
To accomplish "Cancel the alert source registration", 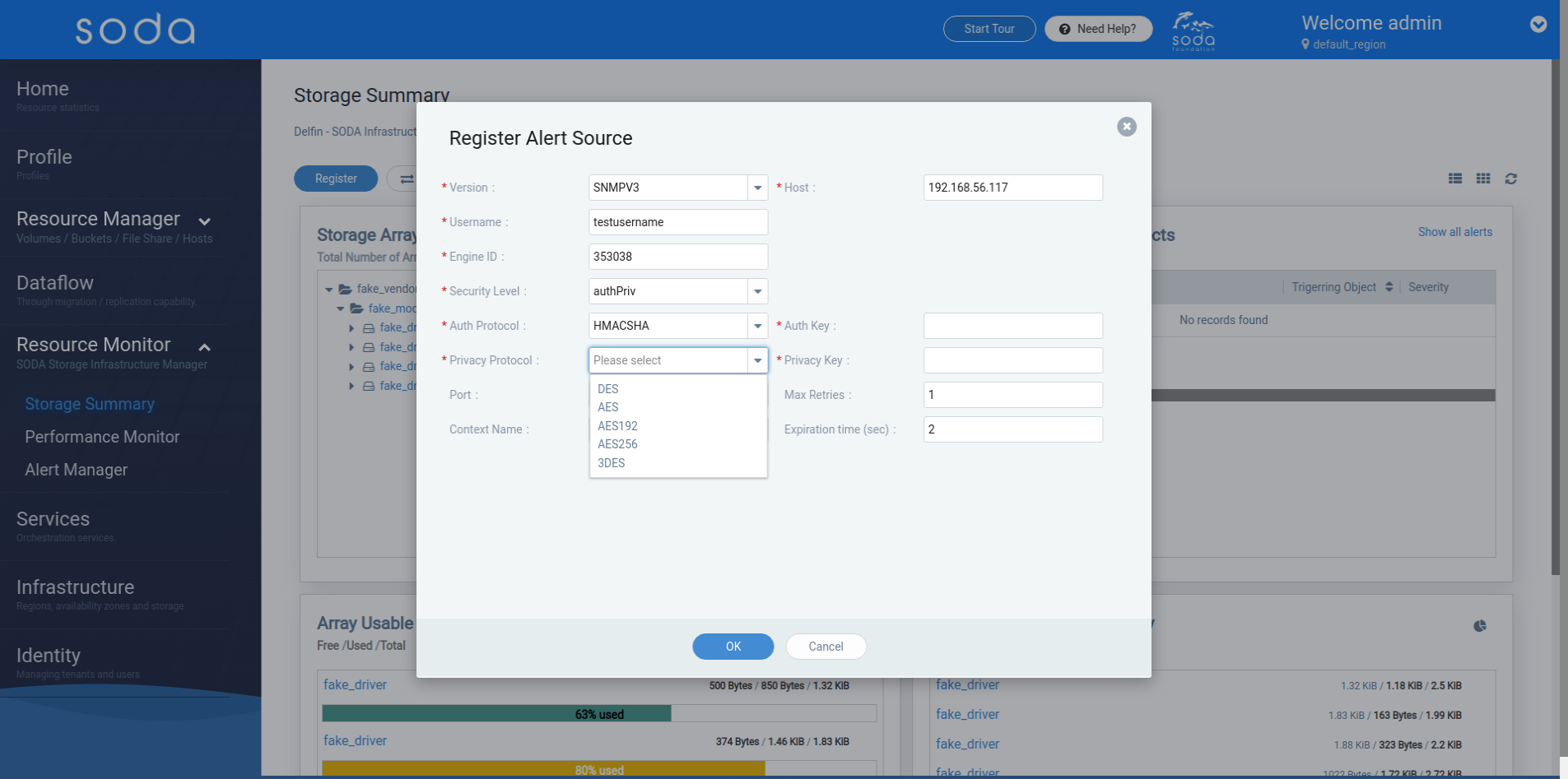I will (826, 647).
